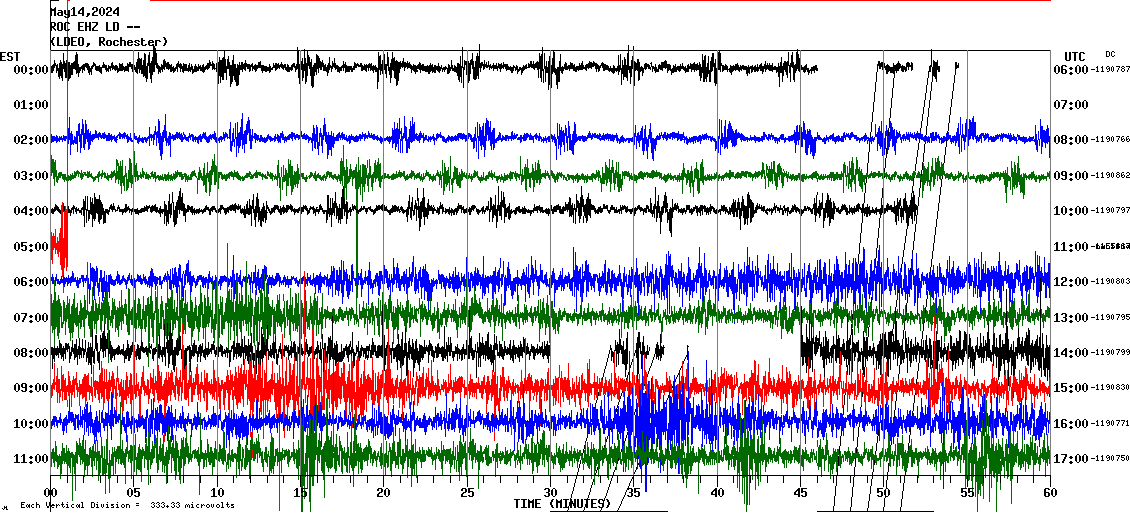Viewport: 1130px width, 519px height.
Task: Click the EST timezone axis header
Action: click(10, 56)
